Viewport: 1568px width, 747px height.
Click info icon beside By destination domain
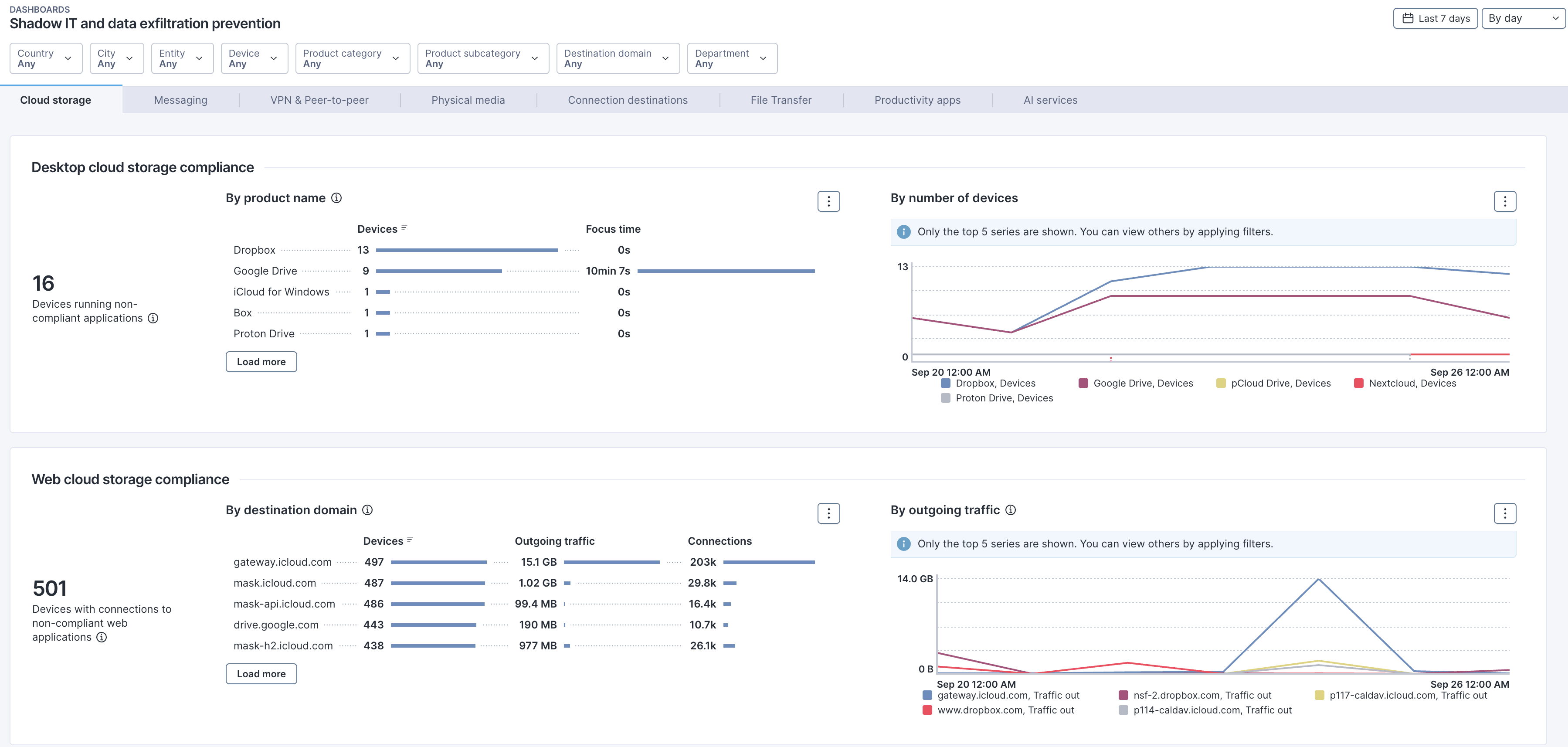pyautogui.click(x=367, y=510)
